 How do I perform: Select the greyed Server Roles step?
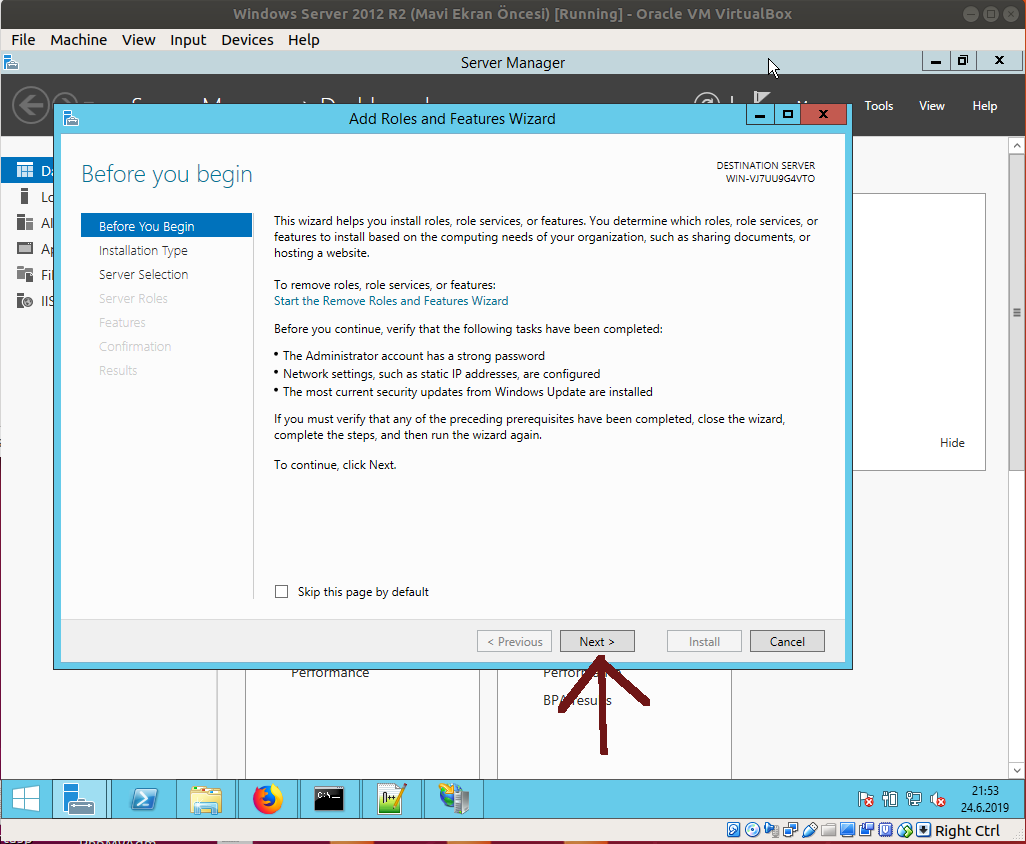[x=133, y=298]
